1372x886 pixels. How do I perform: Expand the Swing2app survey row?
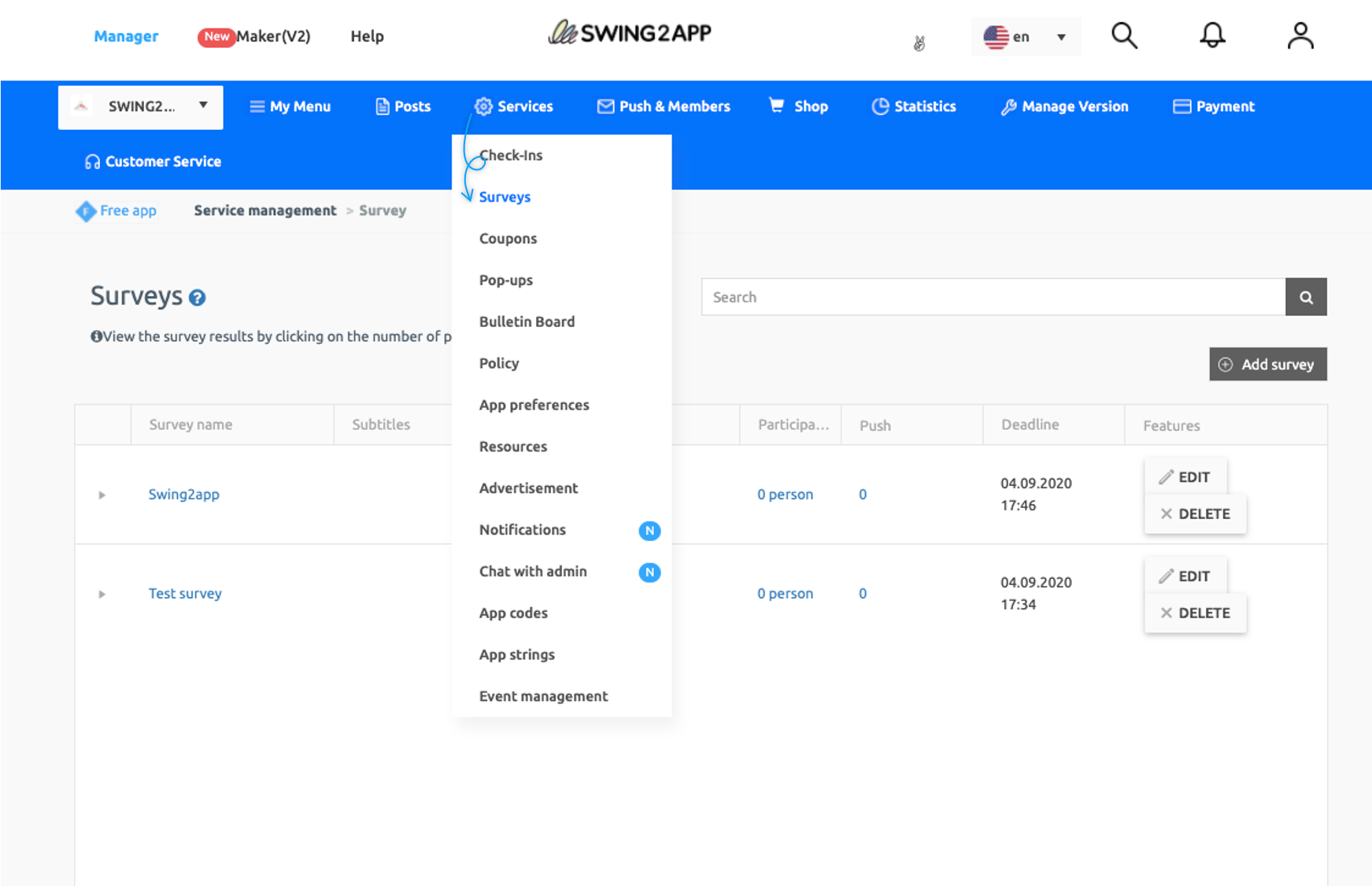coord(102,495)
